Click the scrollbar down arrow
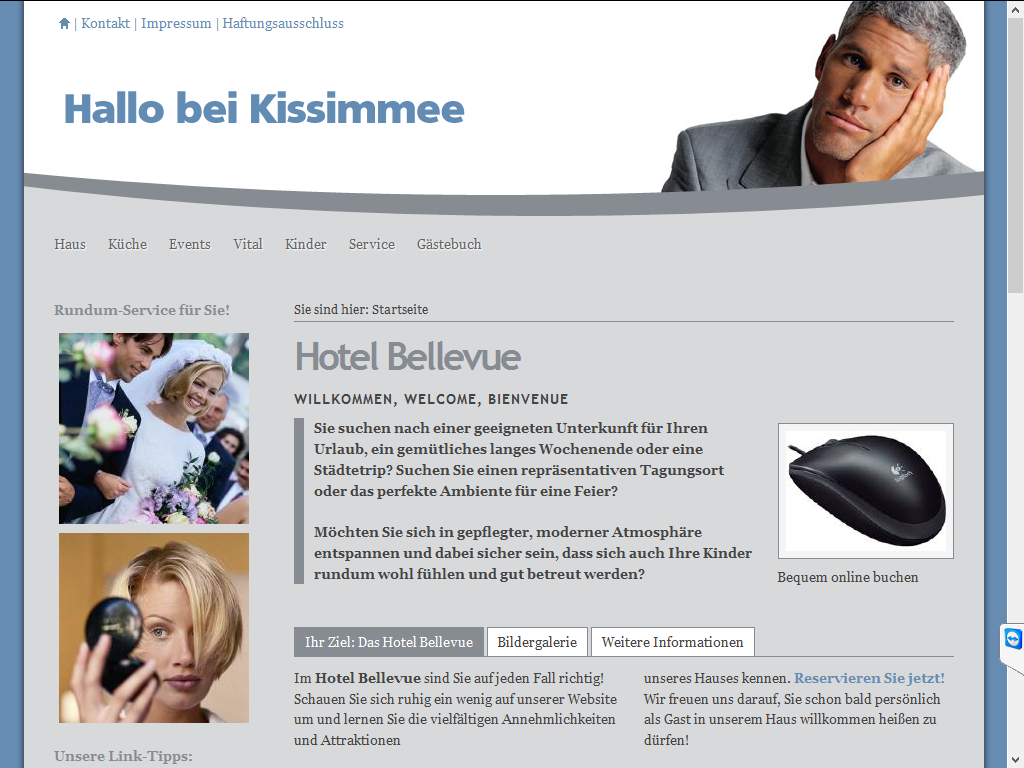Viewport: 1024px width, 768px height. tap(1016, 760)
